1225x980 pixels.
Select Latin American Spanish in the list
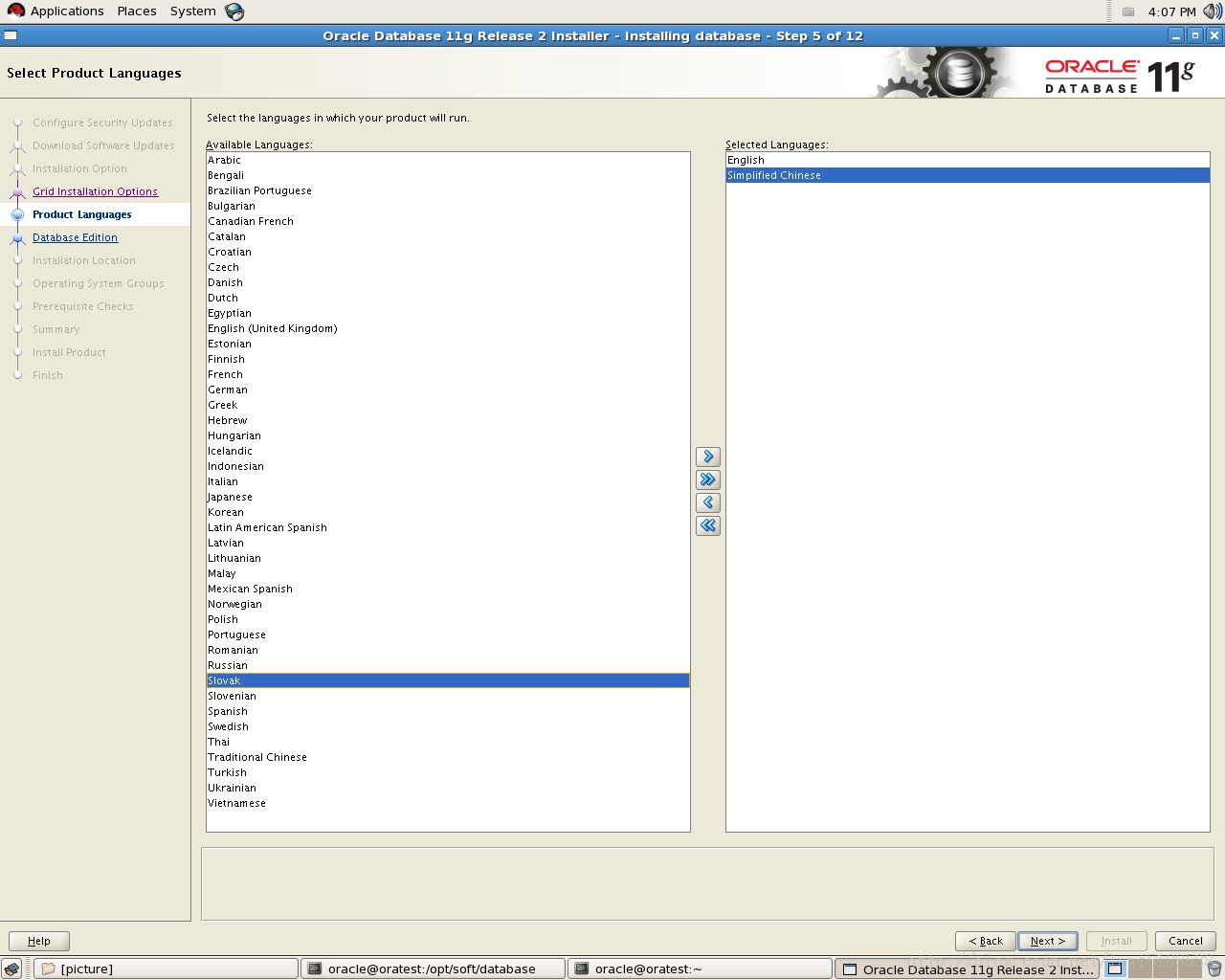click(x=448, y=527)
